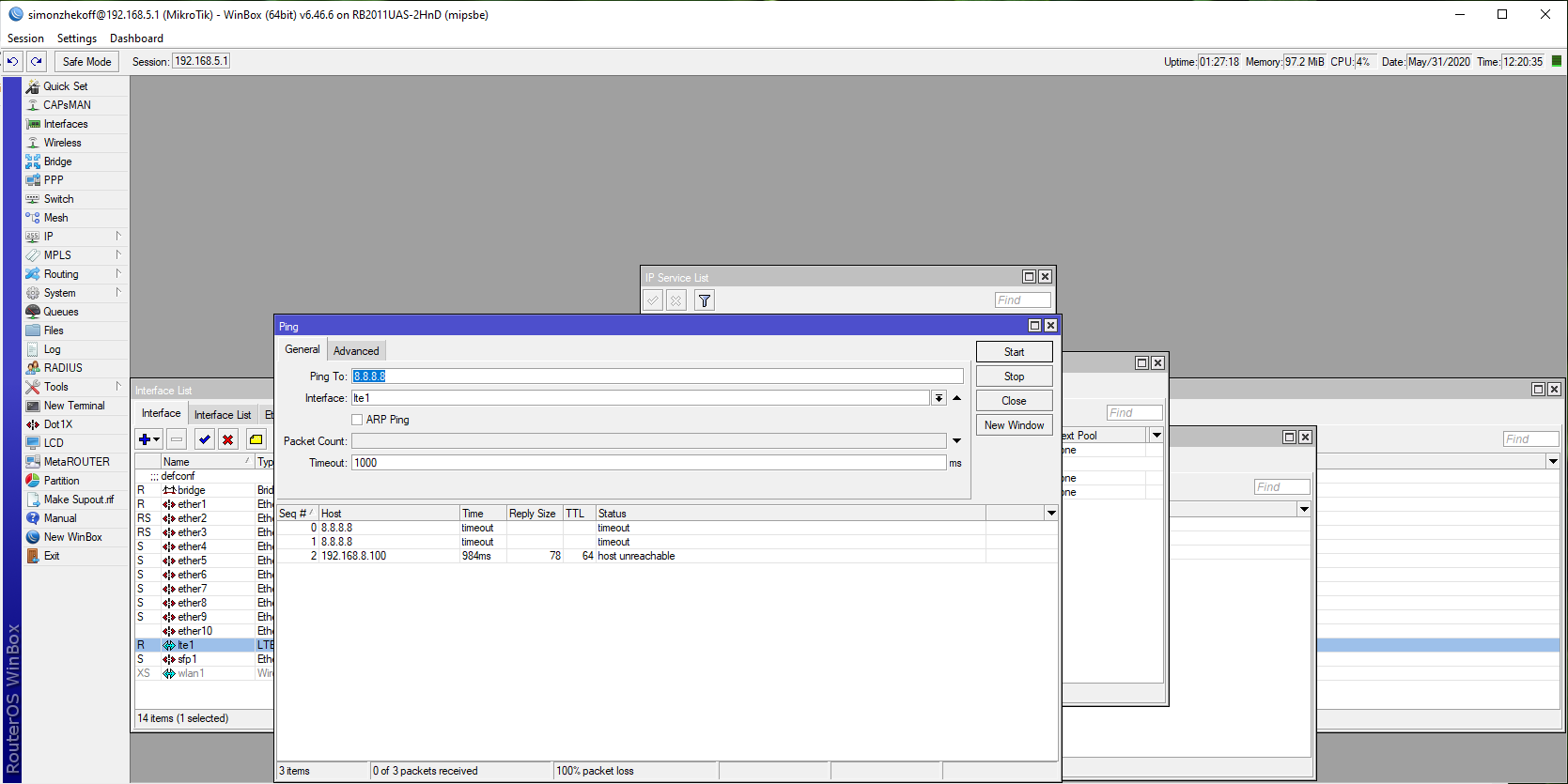The image size is (1568, 784).
Task: Open the Interface dropdown in Ping window
Action: pos(939,398)
